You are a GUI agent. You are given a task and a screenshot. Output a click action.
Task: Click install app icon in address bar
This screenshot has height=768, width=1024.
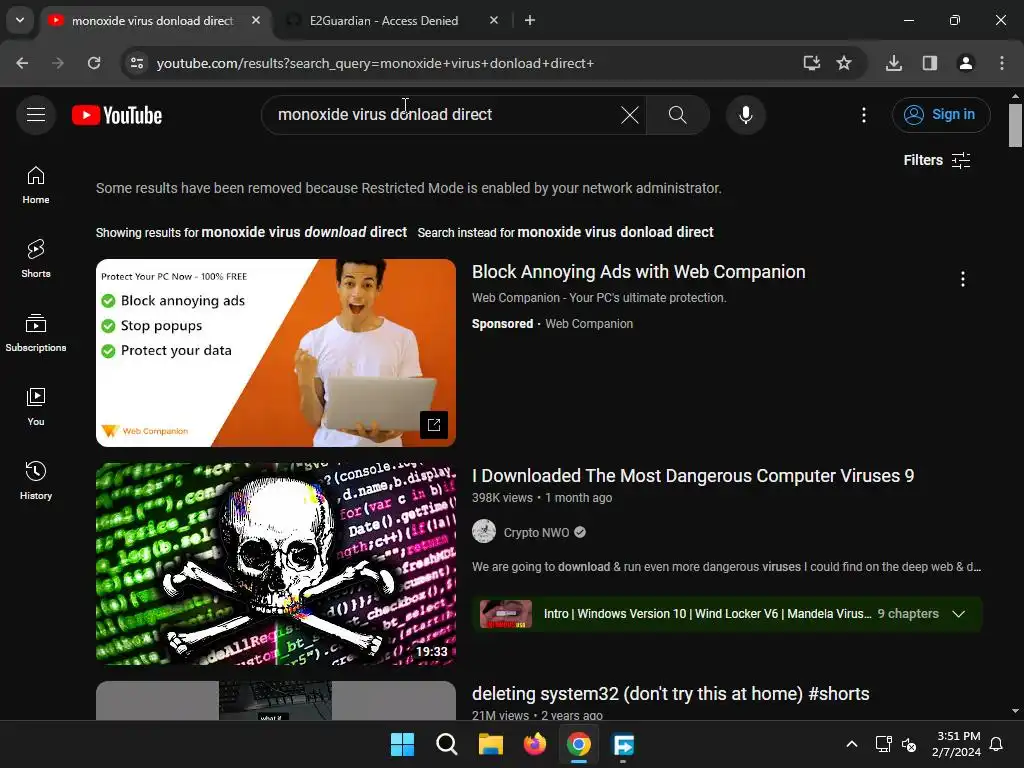click(812, 63)
